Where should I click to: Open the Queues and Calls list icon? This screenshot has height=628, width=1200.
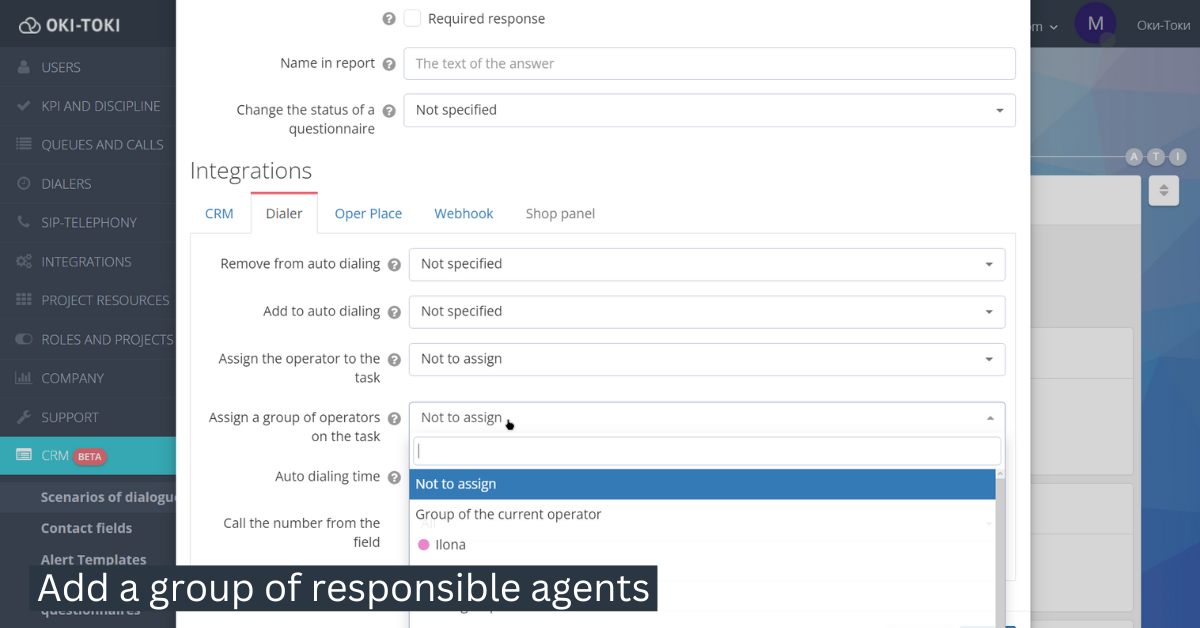24,145
